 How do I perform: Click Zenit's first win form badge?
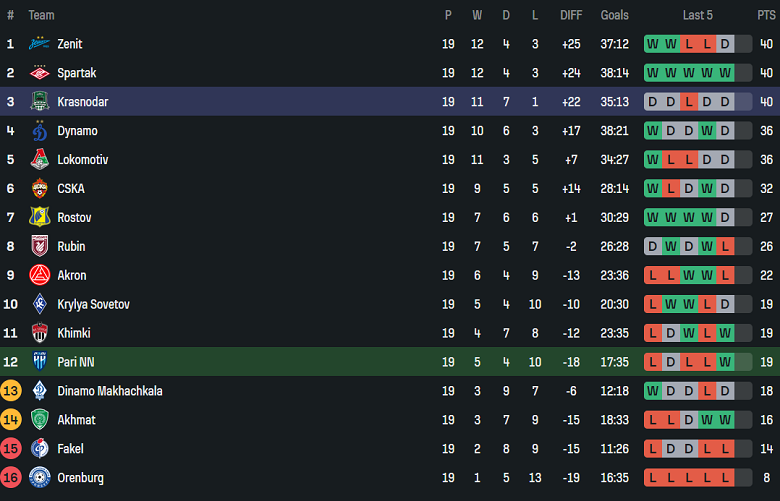point(652,44)
